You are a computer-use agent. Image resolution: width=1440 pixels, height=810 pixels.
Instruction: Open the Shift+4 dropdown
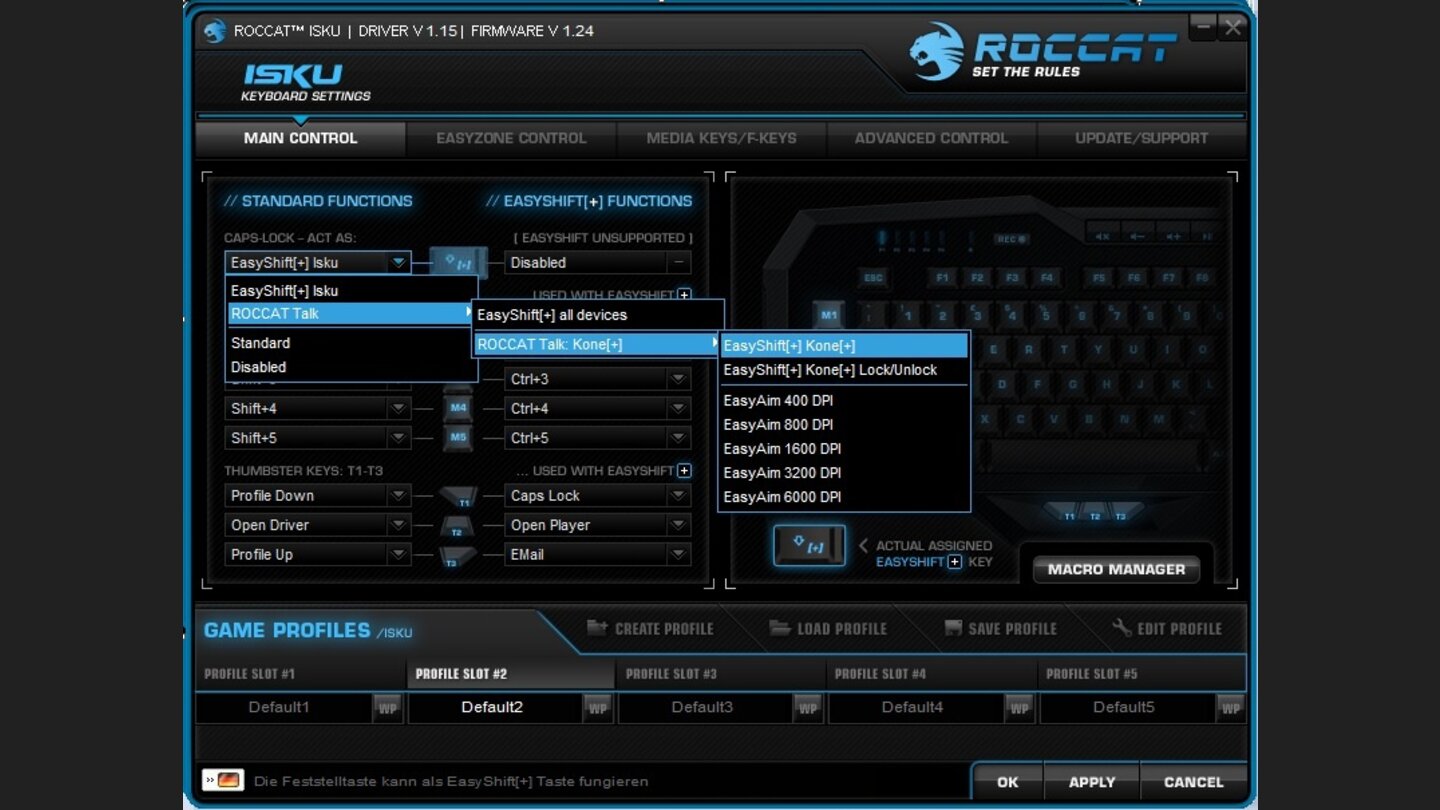pos(318,408)
